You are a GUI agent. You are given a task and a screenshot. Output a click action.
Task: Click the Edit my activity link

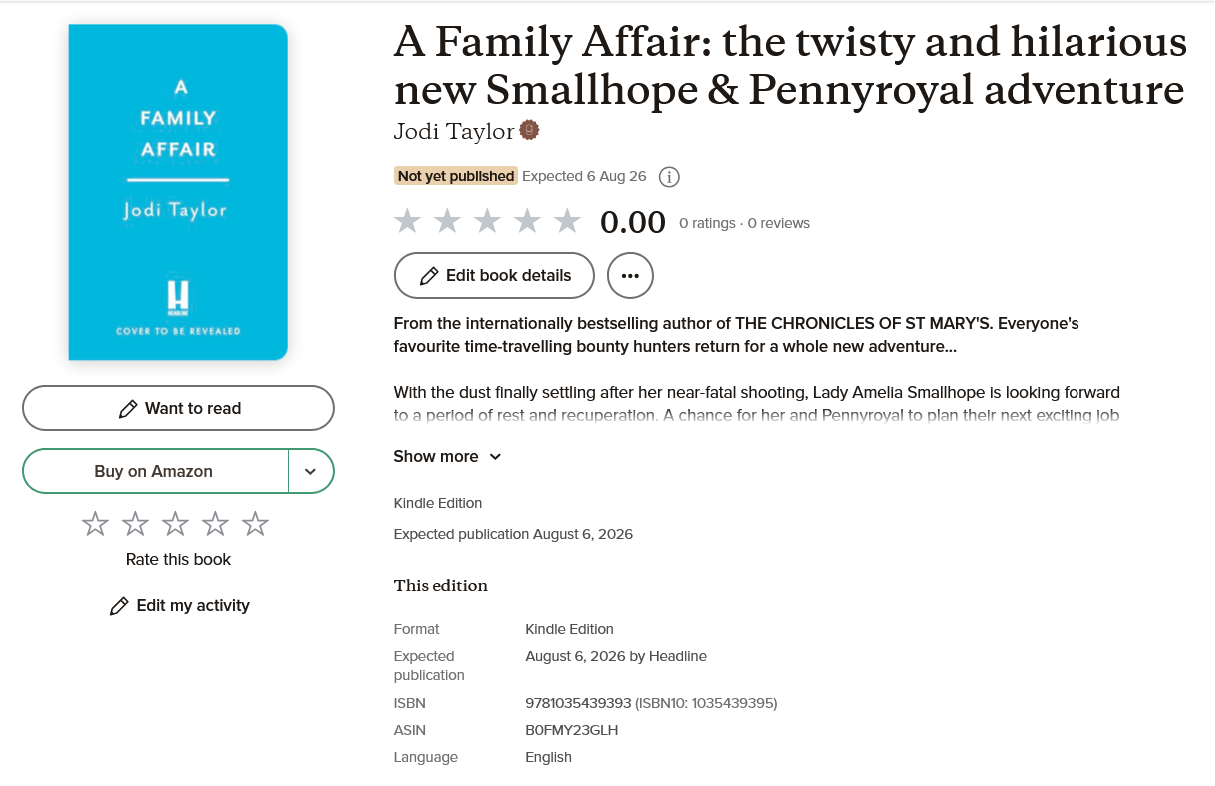pos(192,605)
